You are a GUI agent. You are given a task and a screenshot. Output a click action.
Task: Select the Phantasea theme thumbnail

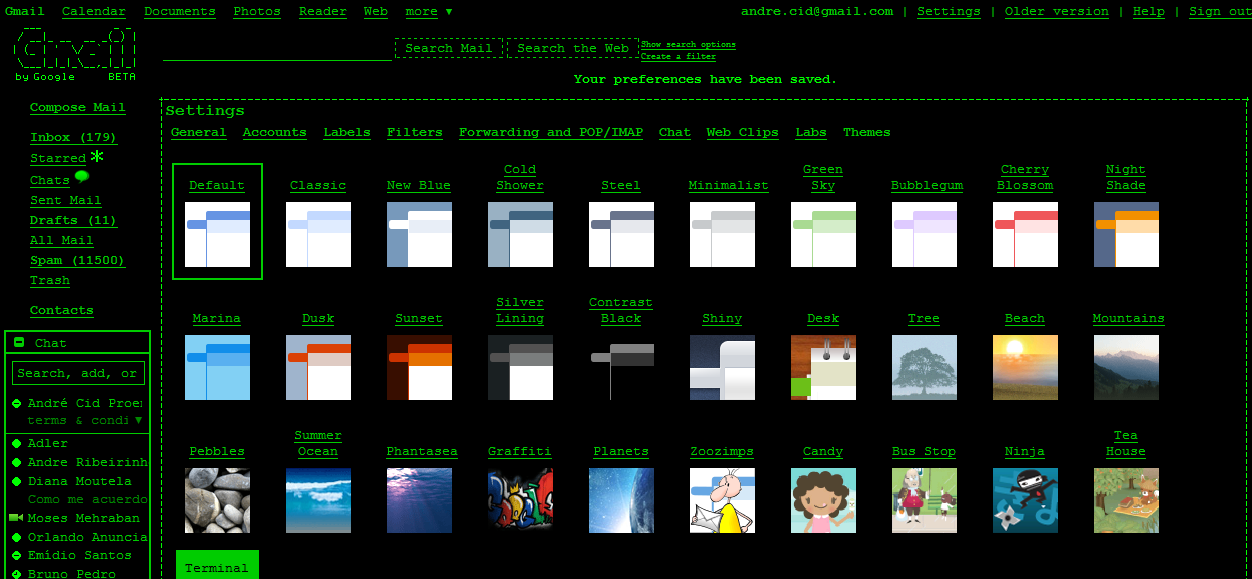tap(419, 501)
